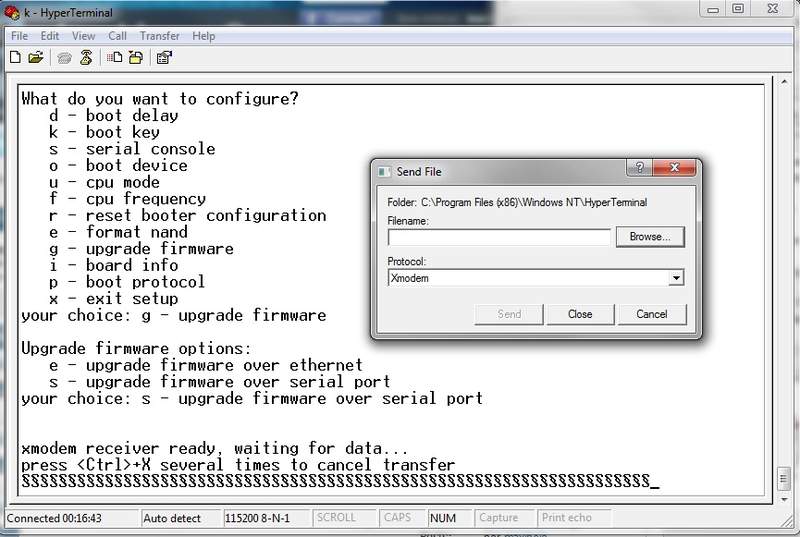Open the File menu

tap(19, 36)
